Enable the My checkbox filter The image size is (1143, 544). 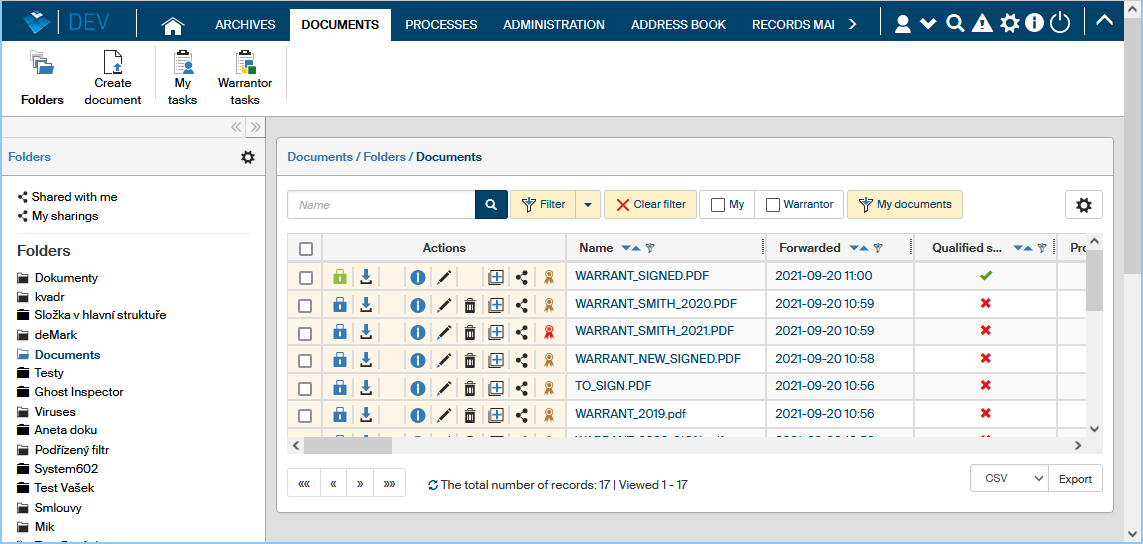(718, 205)
